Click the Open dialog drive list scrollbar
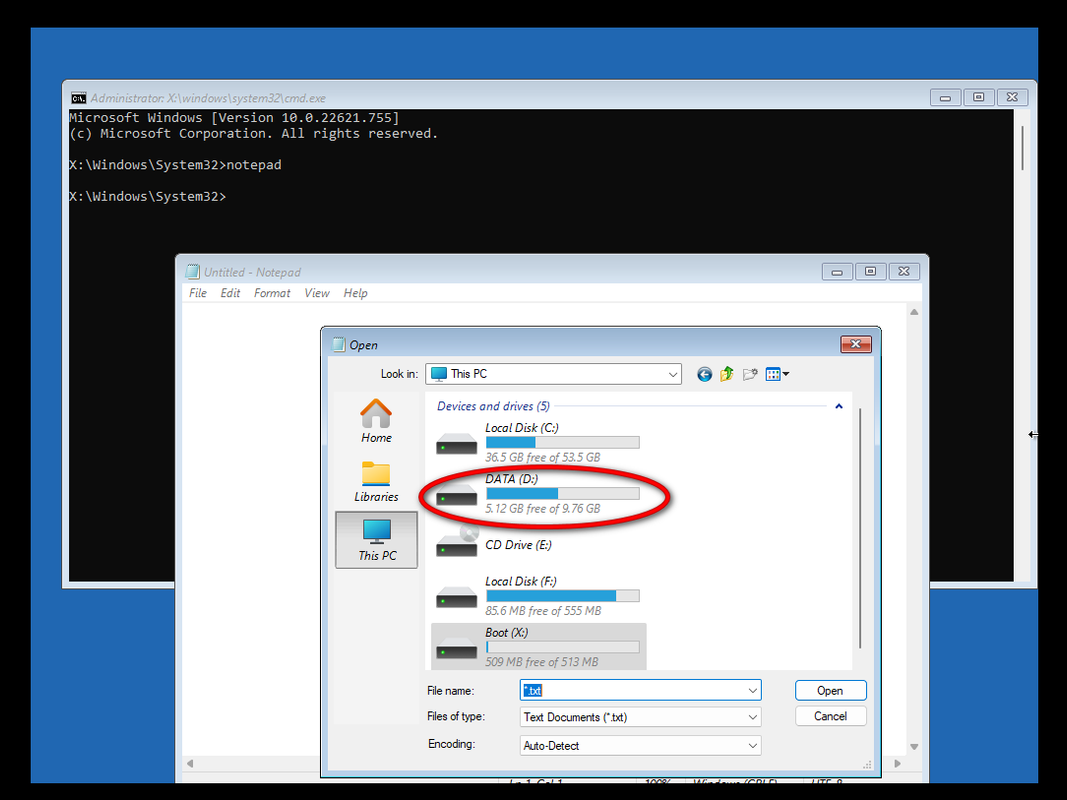The width and height of the screenshot is (1067, 800). (x=860, y=528)
